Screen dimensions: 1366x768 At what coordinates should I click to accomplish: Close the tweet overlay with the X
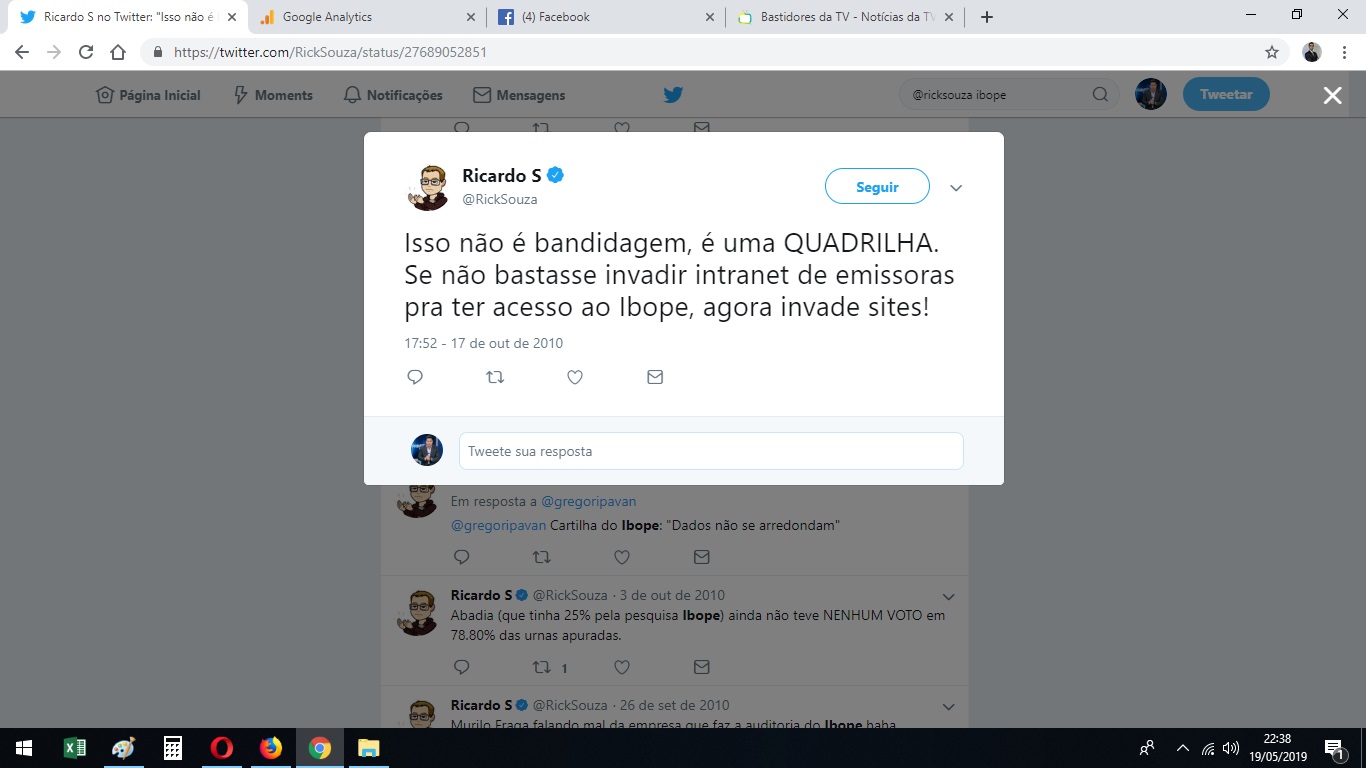click(x=1332, y=95)
